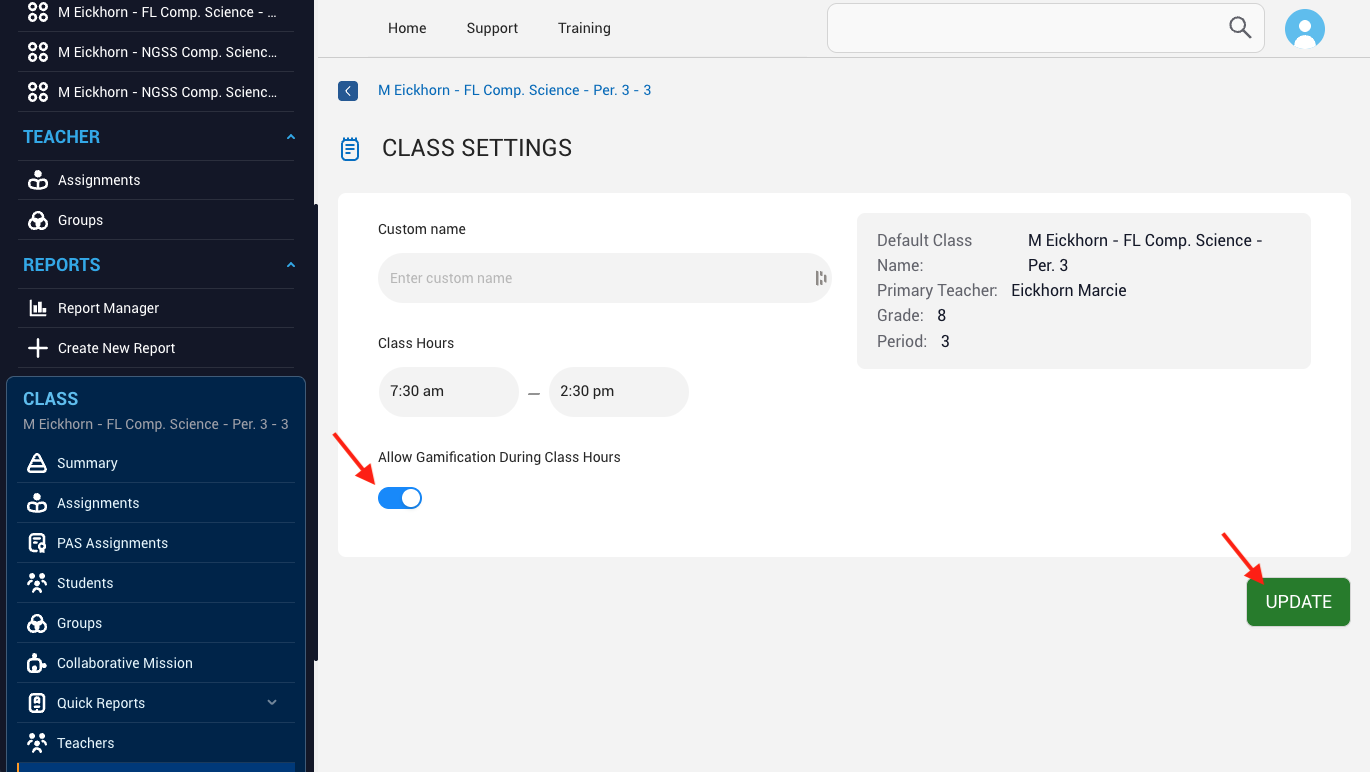
Task: Open the Training section
Action: 583,28
